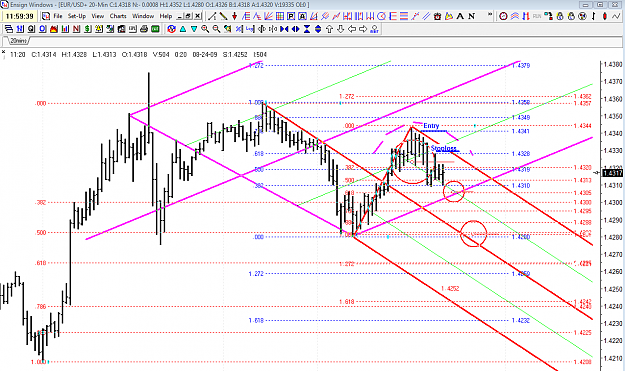Screen dimensions: 625x371
Task: Click the boxed A tool icon
Action: pyautogui.click(x=302, y=16)
